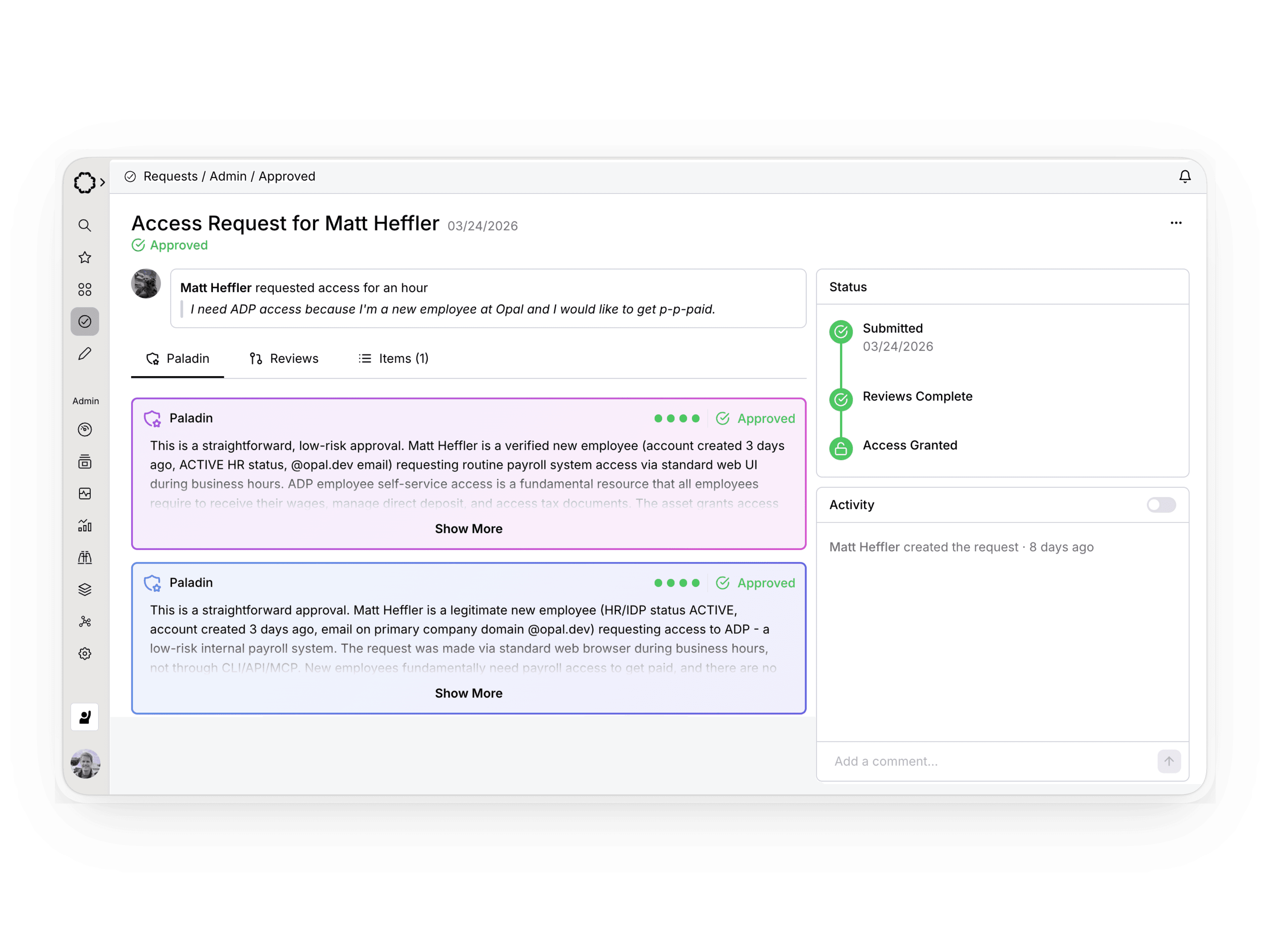The width and height of the screenshot is (1270, 952).
Task: Open the bar chart analytics icon
Action: click(84, 526)
